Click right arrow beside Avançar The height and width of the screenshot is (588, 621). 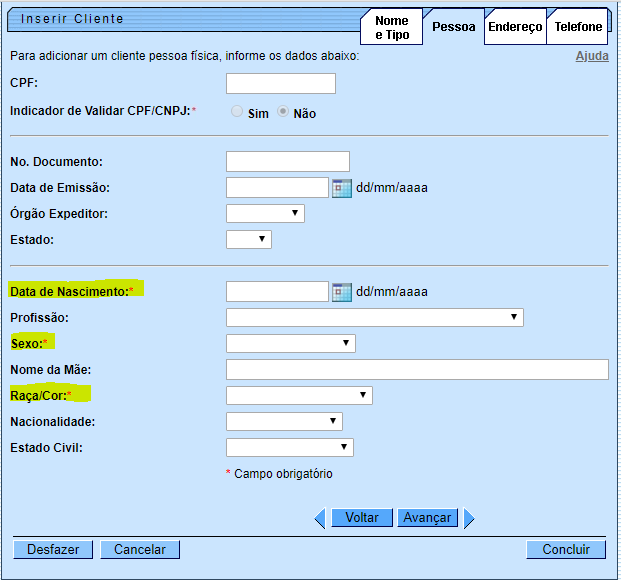point(468,518)
